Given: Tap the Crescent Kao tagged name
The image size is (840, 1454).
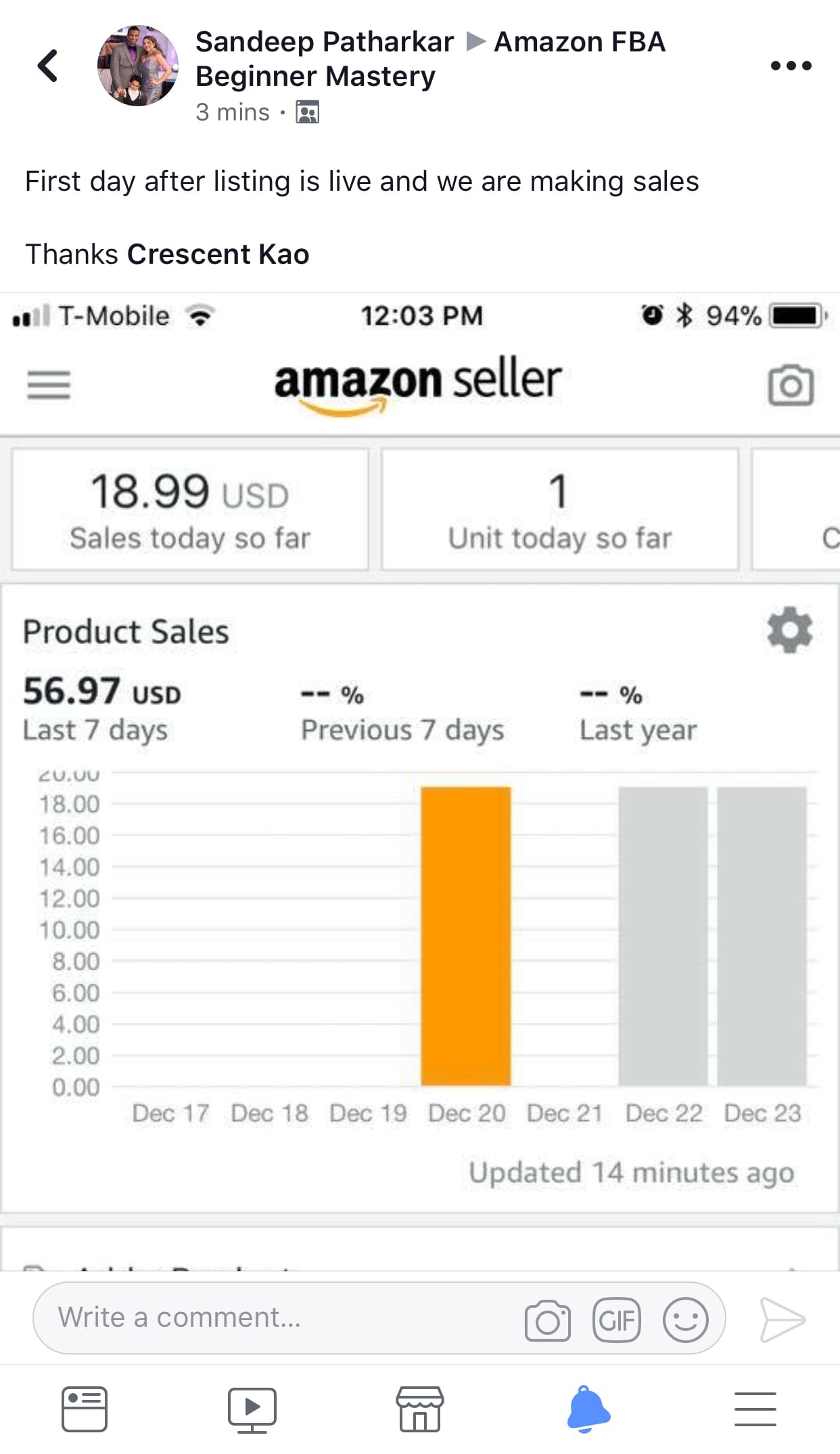Looking at the screenshot, I should click(x=218, y=254).
